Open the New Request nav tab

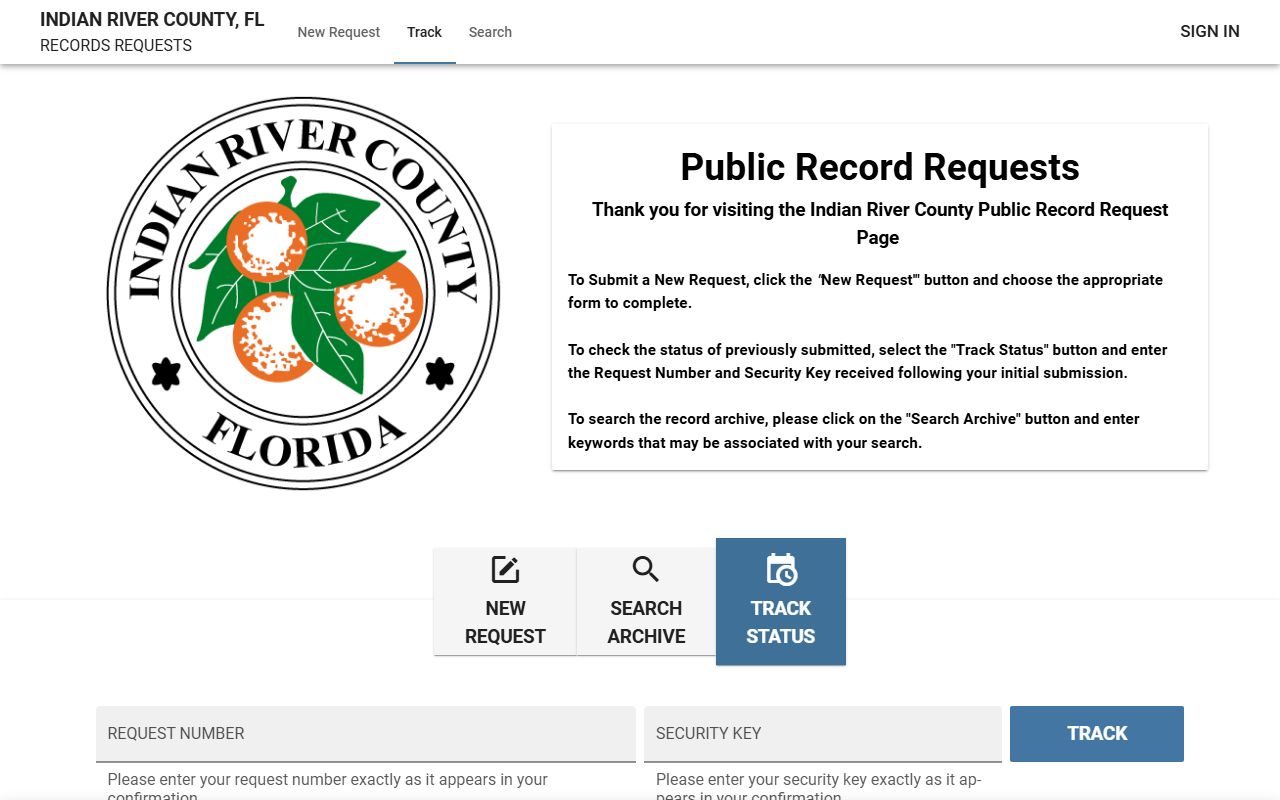(339, 32)
